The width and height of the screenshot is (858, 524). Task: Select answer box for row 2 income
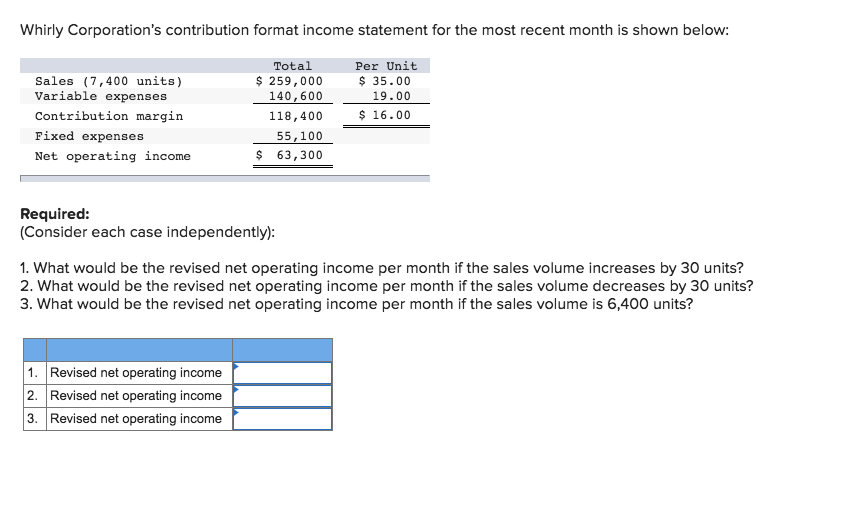coord(282,396)
